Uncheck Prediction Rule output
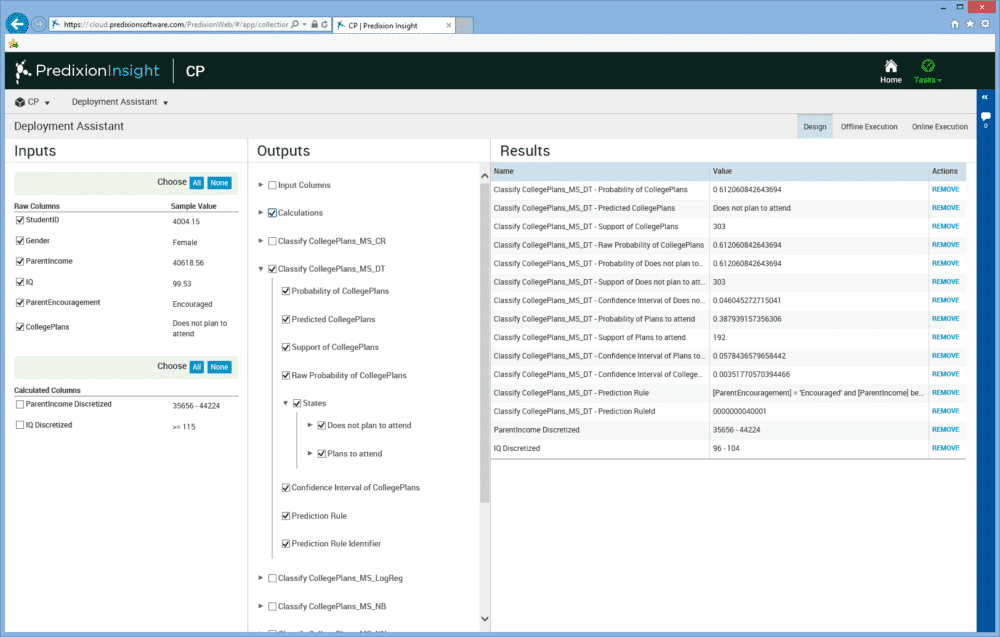This screenshot has width=1000, height=637. coord(286,516)
